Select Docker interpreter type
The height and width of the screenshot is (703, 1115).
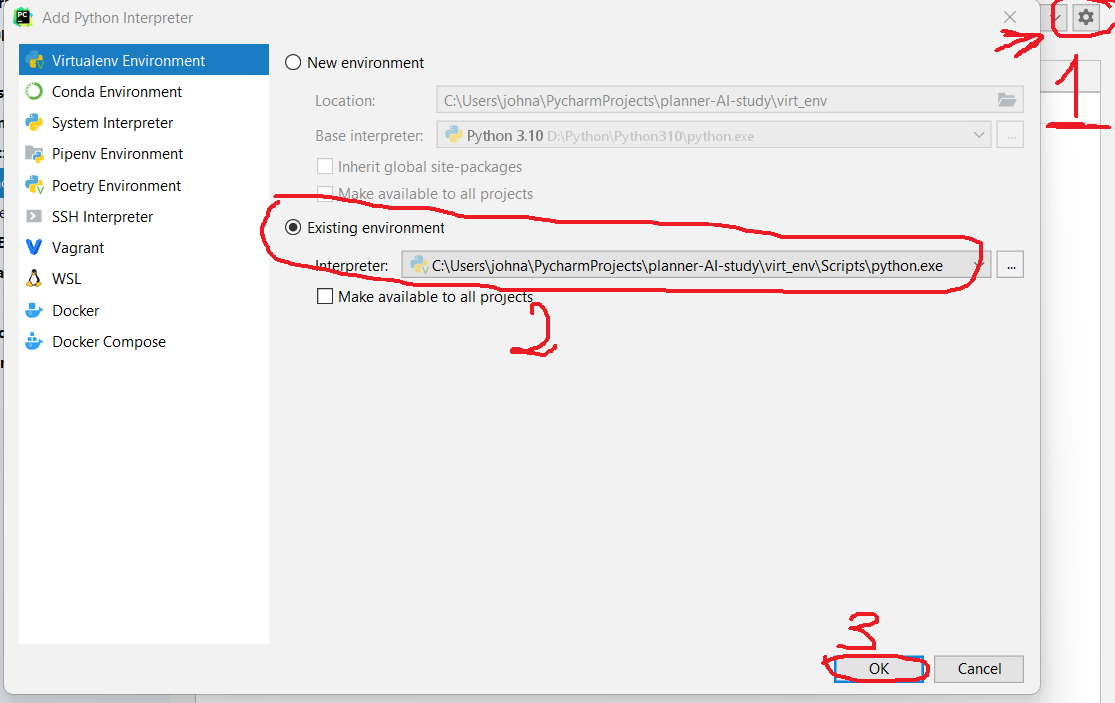pyautogui.click(x=144, y=311)
